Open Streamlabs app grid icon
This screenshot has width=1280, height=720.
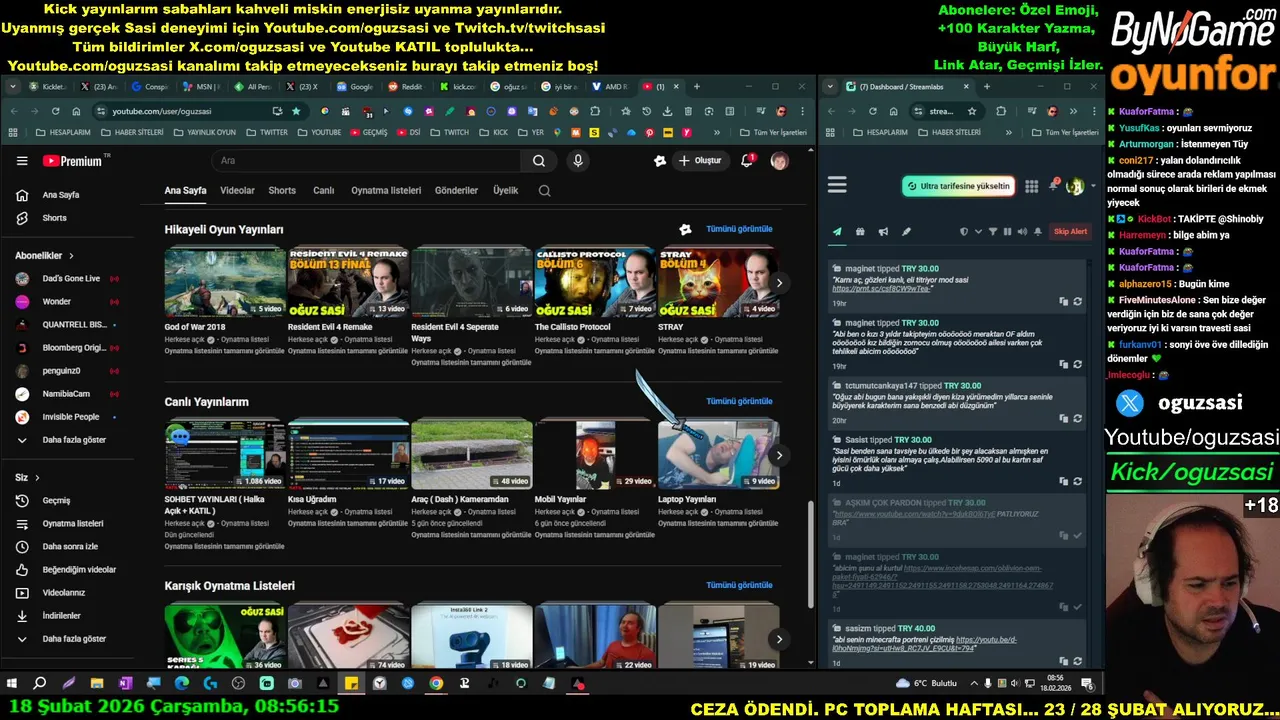(x=1031, y=186)
